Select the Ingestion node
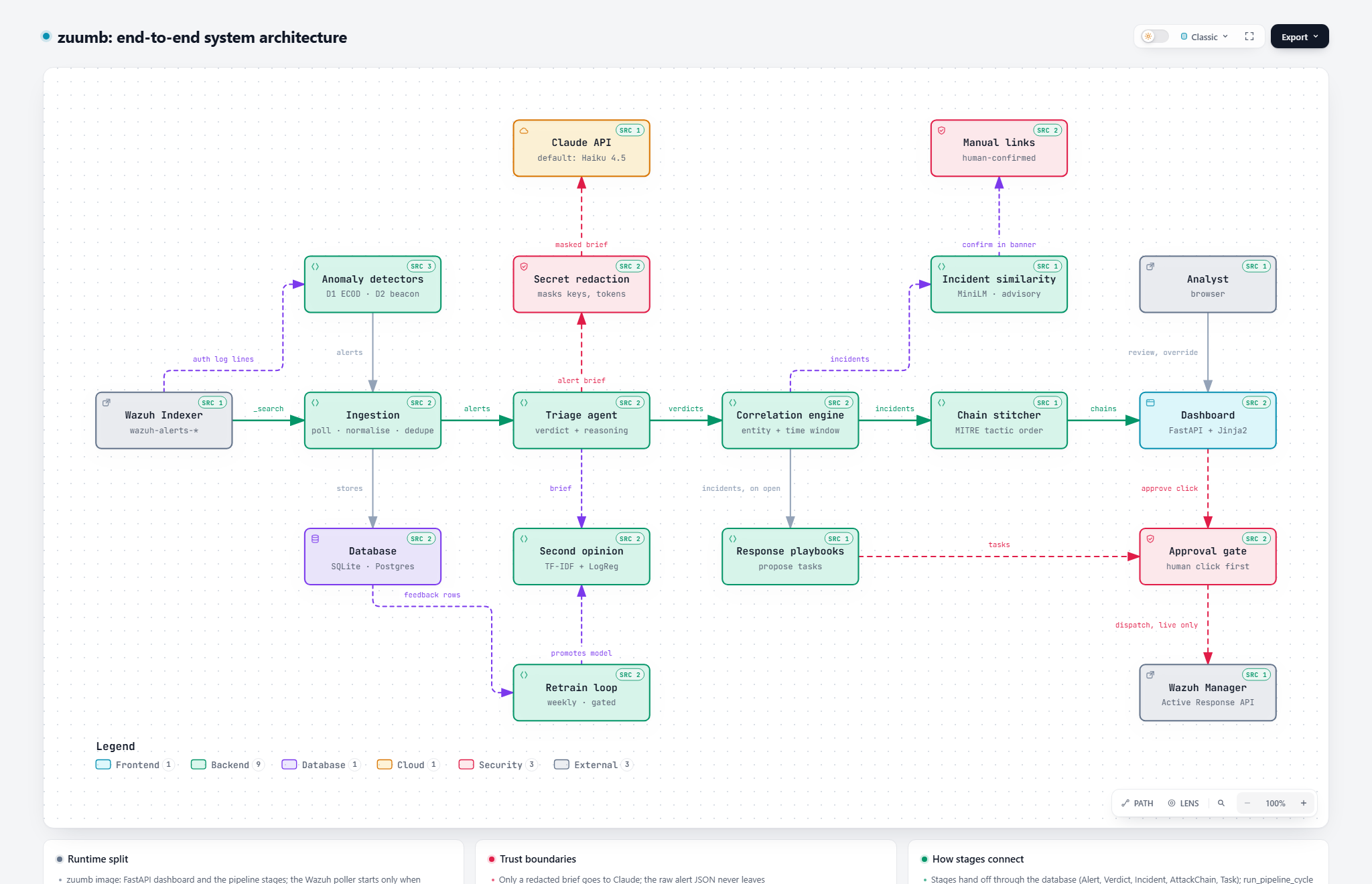1372x884 pixels. pyautogui.click(x=372, y=421)
